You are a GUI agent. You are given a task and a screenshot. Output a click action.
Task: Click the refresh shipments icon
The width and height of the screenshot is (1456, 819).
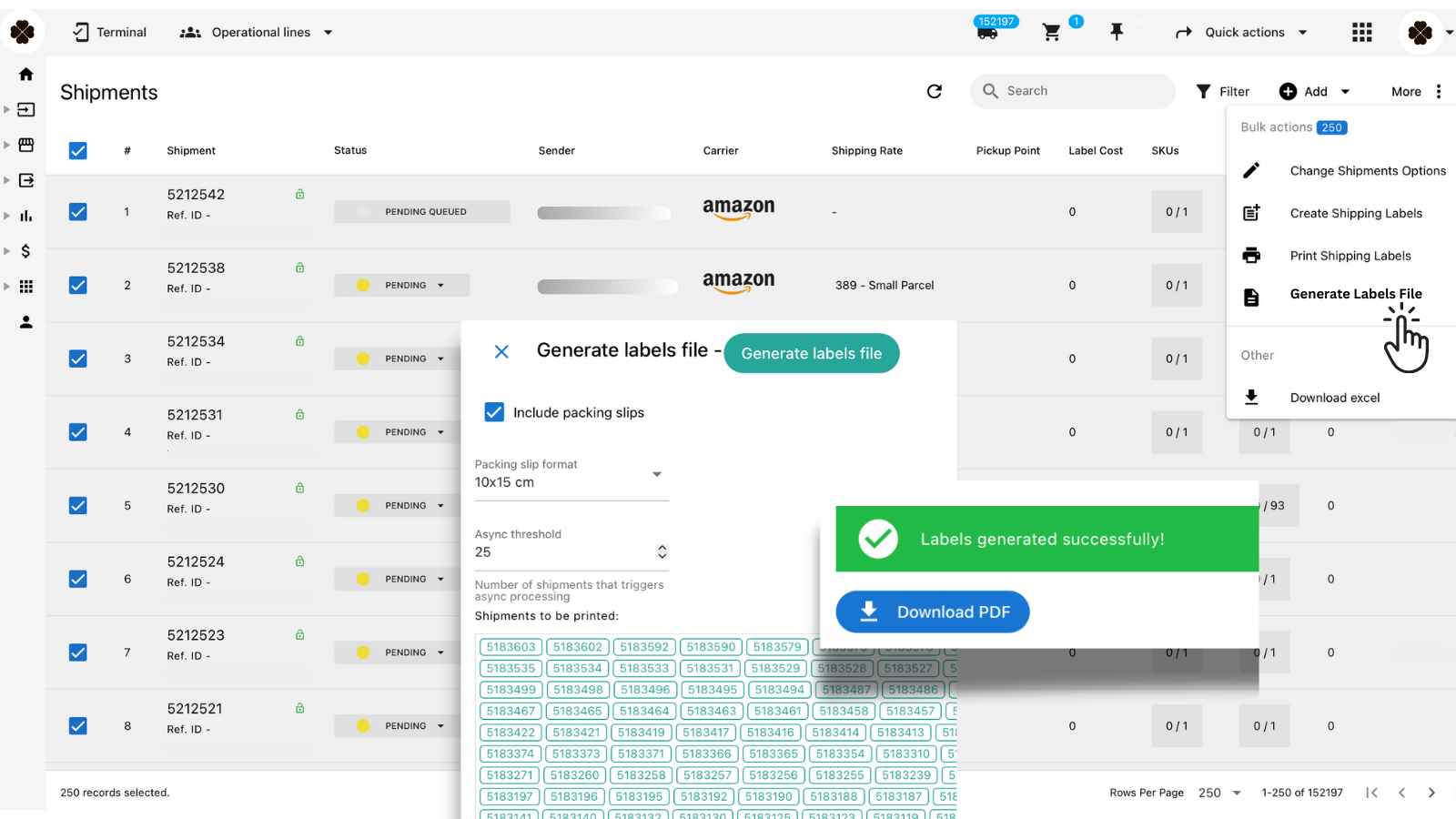pyautogui.click(x=934, y=91)
